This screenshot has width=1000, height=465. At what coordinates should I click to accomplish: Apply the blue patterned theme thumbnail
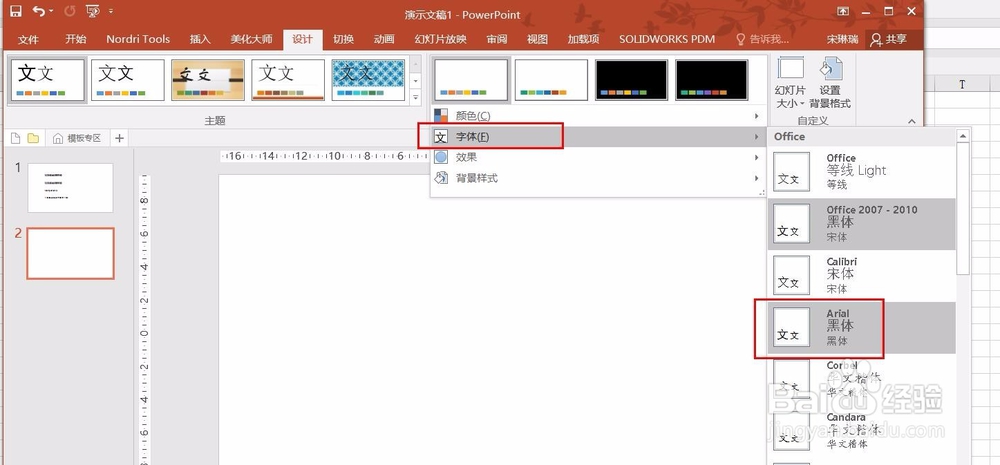pos(369,80)
